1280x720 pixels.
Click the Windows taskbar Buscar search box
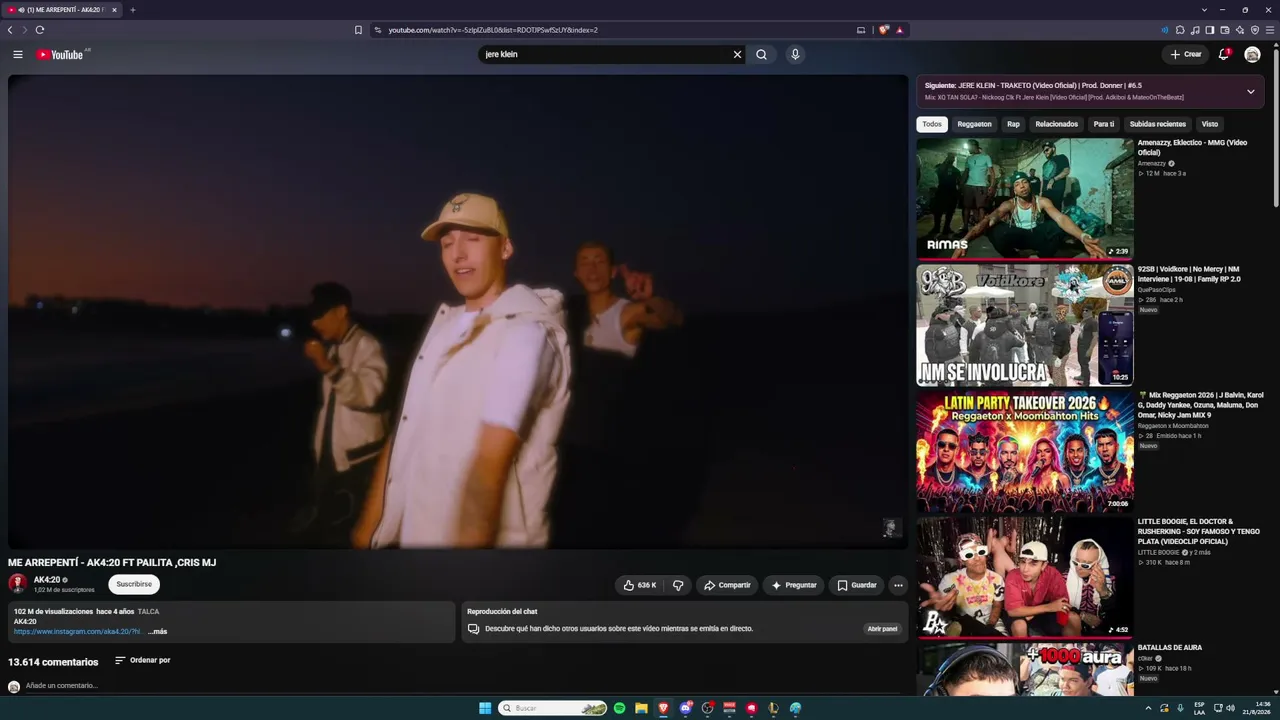[x=552, y=708]
